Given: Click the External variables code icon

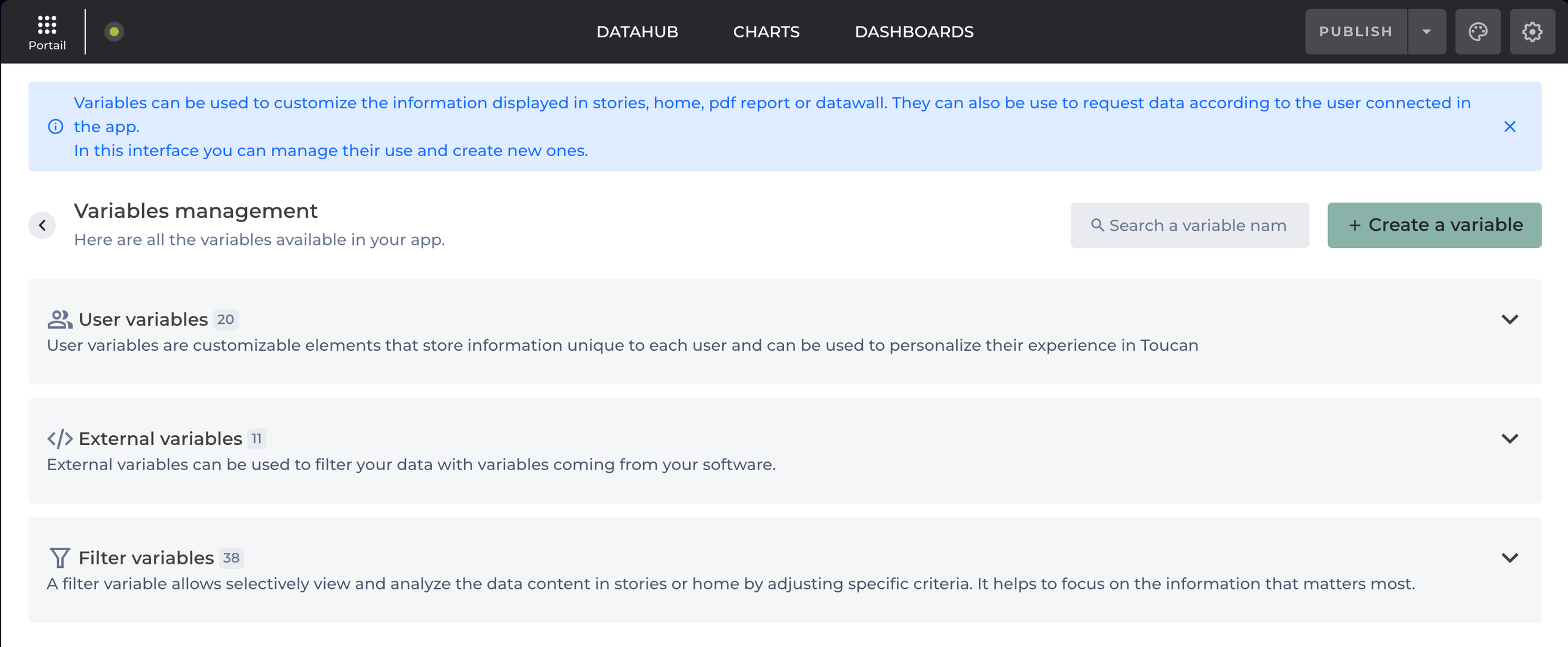Looking at the screenshot, I should pos(59,439).
